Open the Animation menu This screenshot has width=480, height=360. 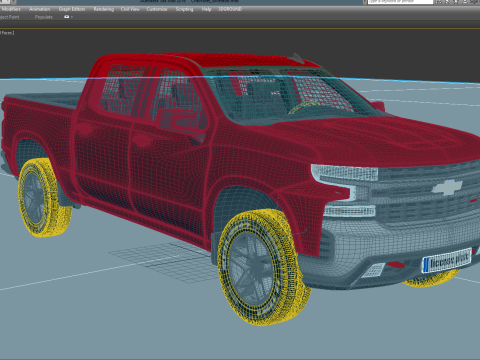(x=39, y=9)
